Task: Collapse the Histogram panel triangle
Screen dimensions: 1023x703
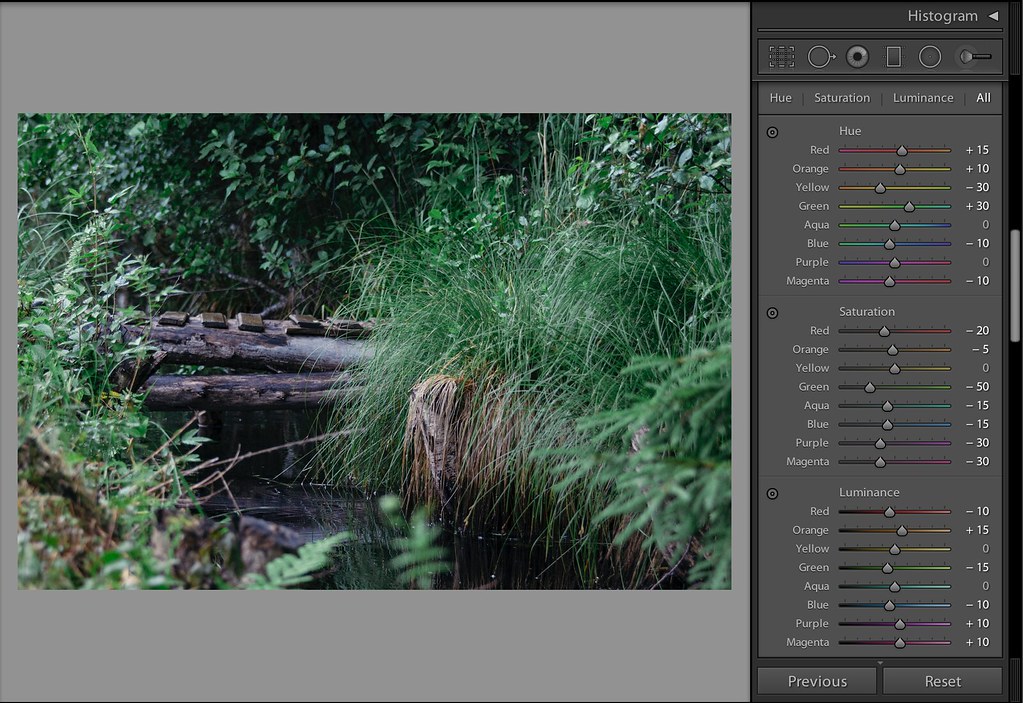Action: pyautogui.click(x=993, y=16)
